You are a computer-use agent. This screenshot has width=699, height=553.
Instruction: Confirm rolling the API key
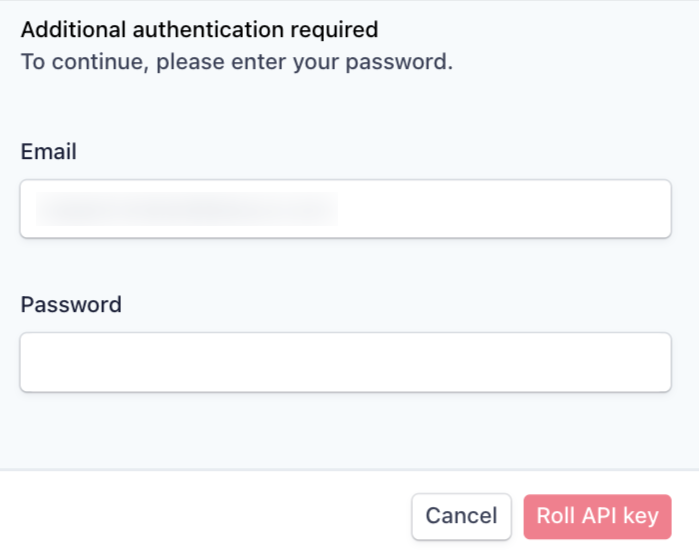click(597, 516)
